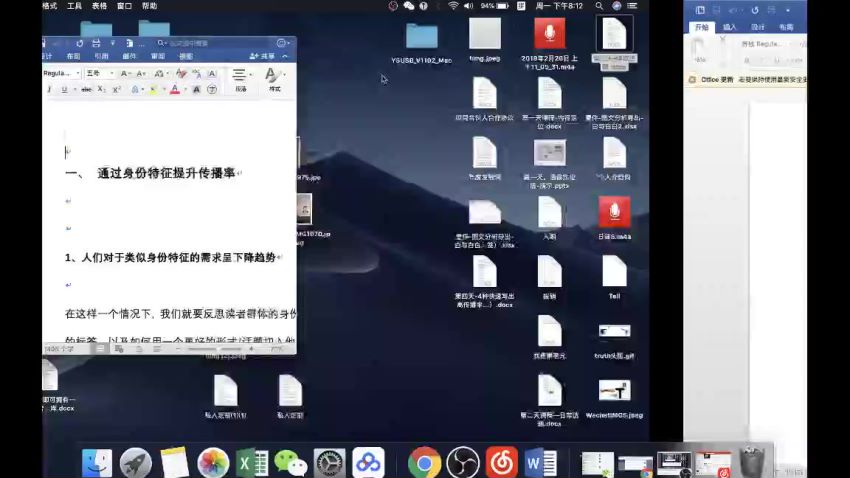Switch to 引用 tab in left Word window
Screen dimensions: 850x478
101,56
